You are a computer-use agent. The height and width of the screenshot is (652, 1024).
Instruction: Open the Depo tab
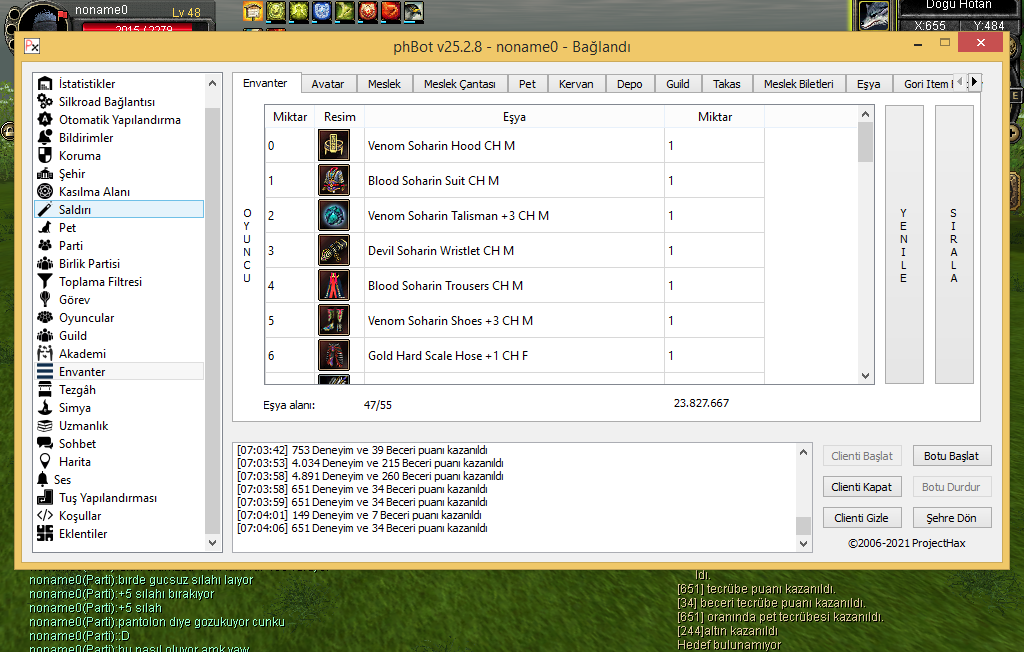coord(629,84)
